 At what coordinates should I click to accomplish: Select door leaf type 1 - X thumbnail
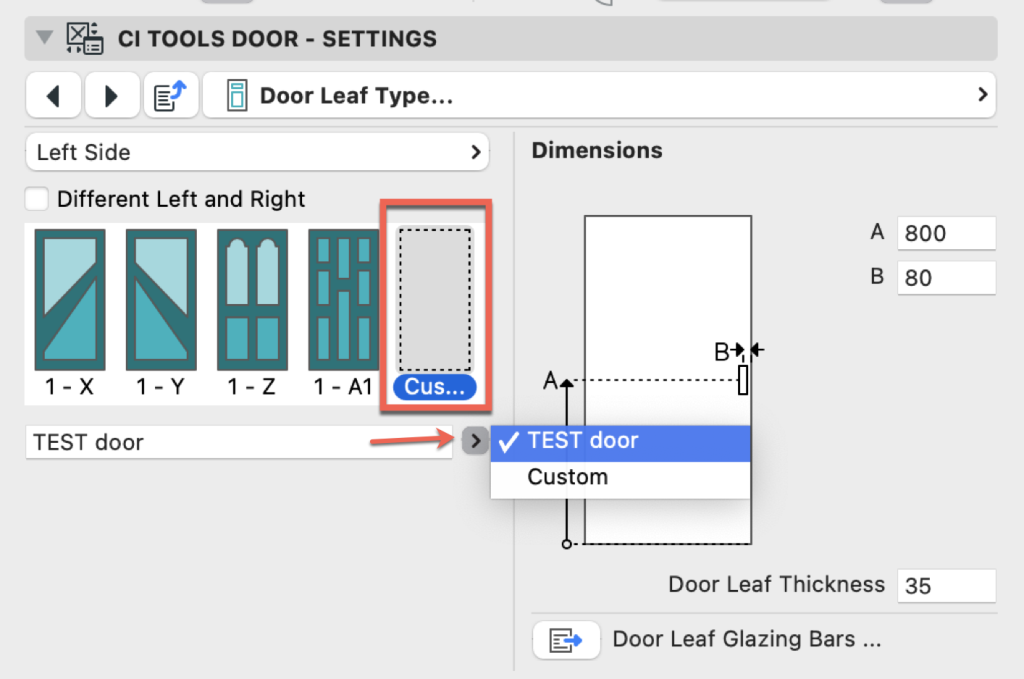pyautogui.click(x=70, y=312)
